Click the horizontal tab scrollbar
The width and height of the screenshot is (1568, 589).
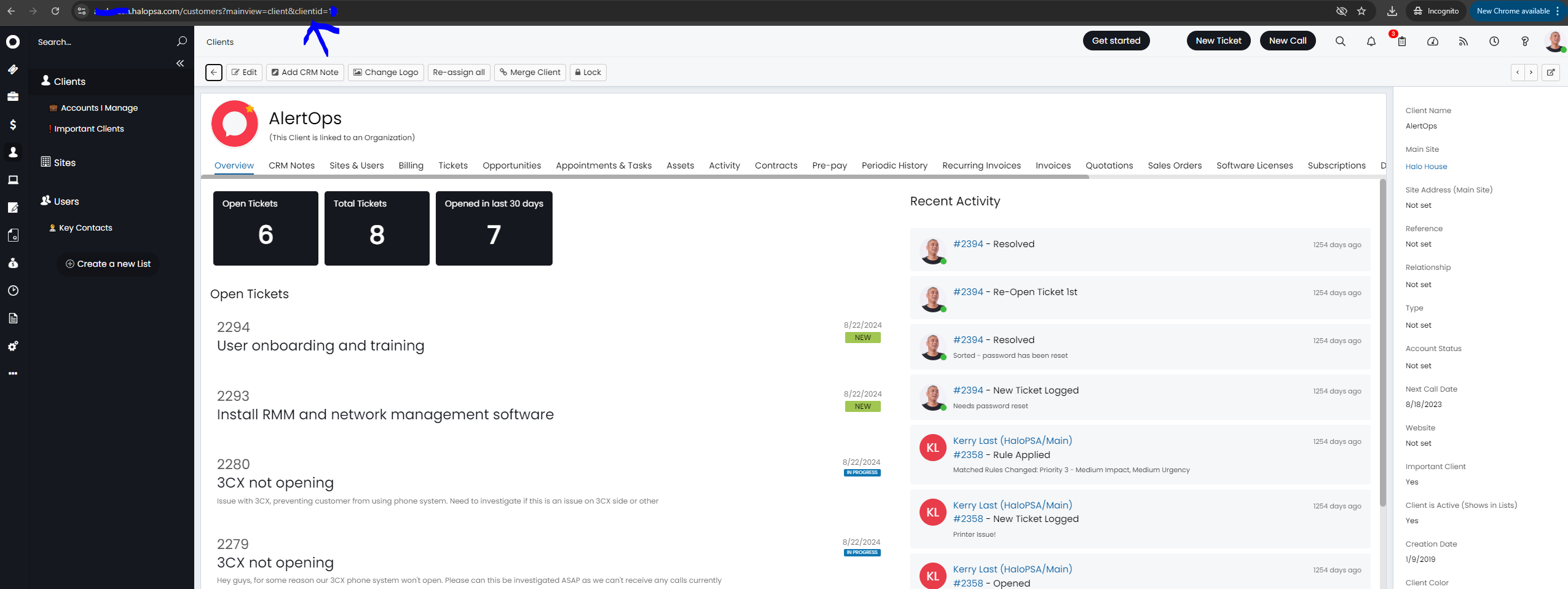click(644, 177)
